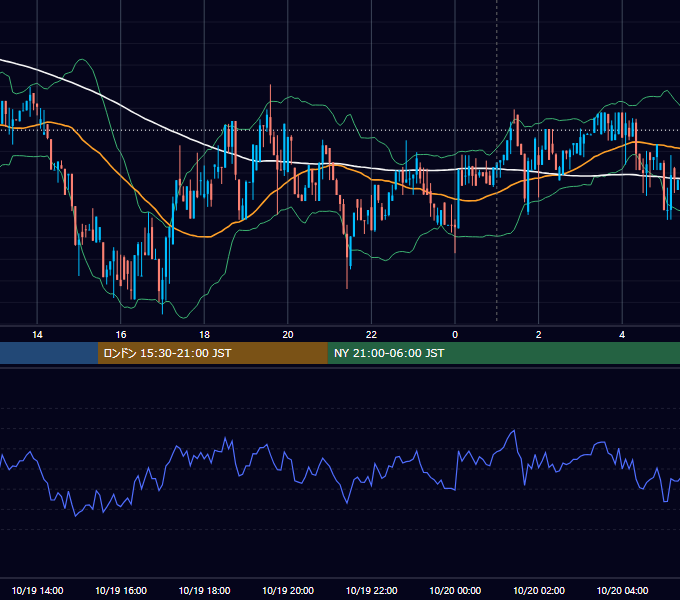680x600 pixels.
Task: Click the hour label 4 on chart axis
Action: pyautogui.click(x=622, y=335)
